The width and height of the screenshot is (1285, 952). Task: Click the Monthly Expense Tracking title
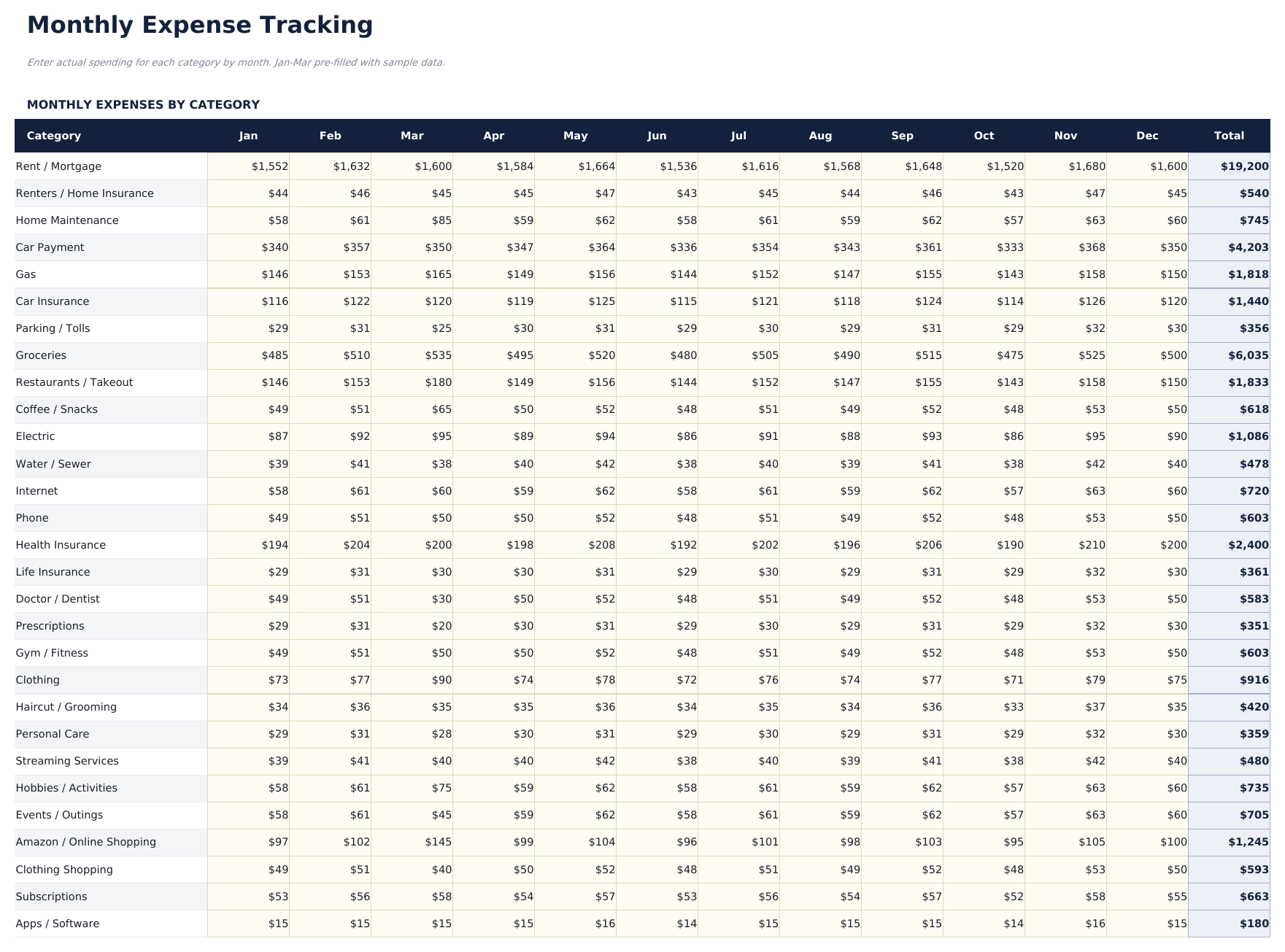pos(200,25)
